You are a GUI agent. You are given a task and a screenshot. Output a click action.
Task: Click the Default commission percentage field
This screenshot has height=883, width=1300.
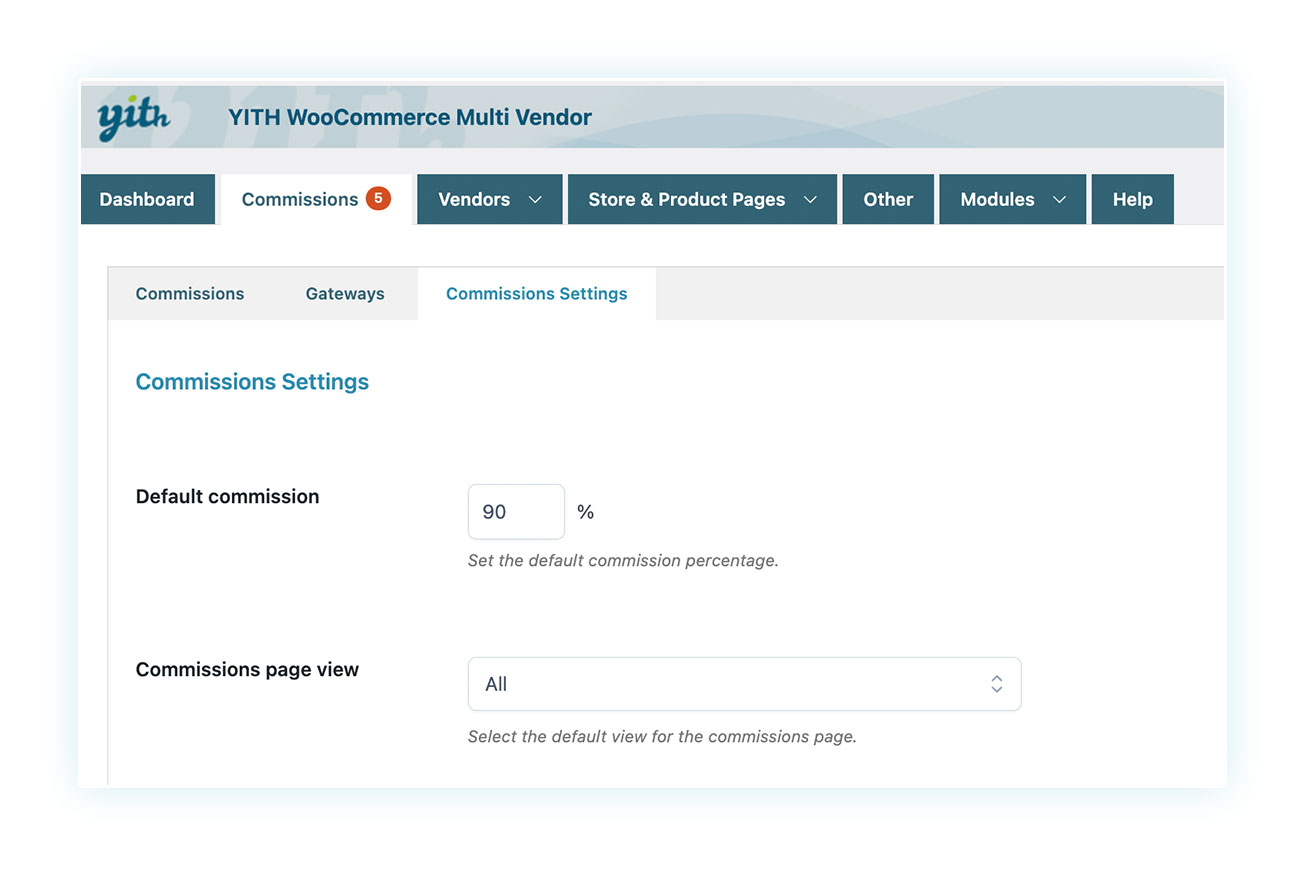(515, 512)
